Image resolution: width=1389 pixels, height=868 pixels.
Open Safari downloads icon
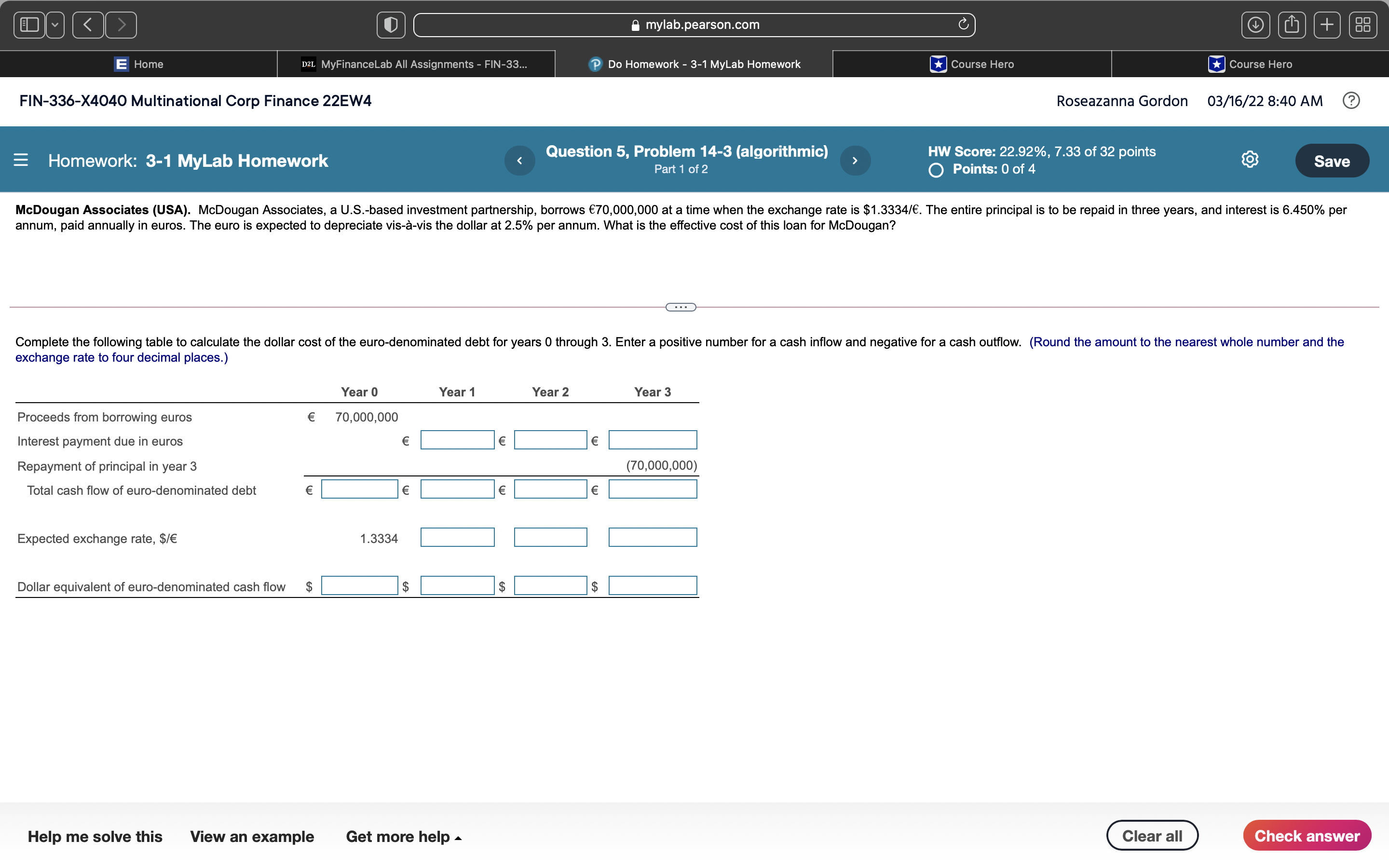[1255, 25]
